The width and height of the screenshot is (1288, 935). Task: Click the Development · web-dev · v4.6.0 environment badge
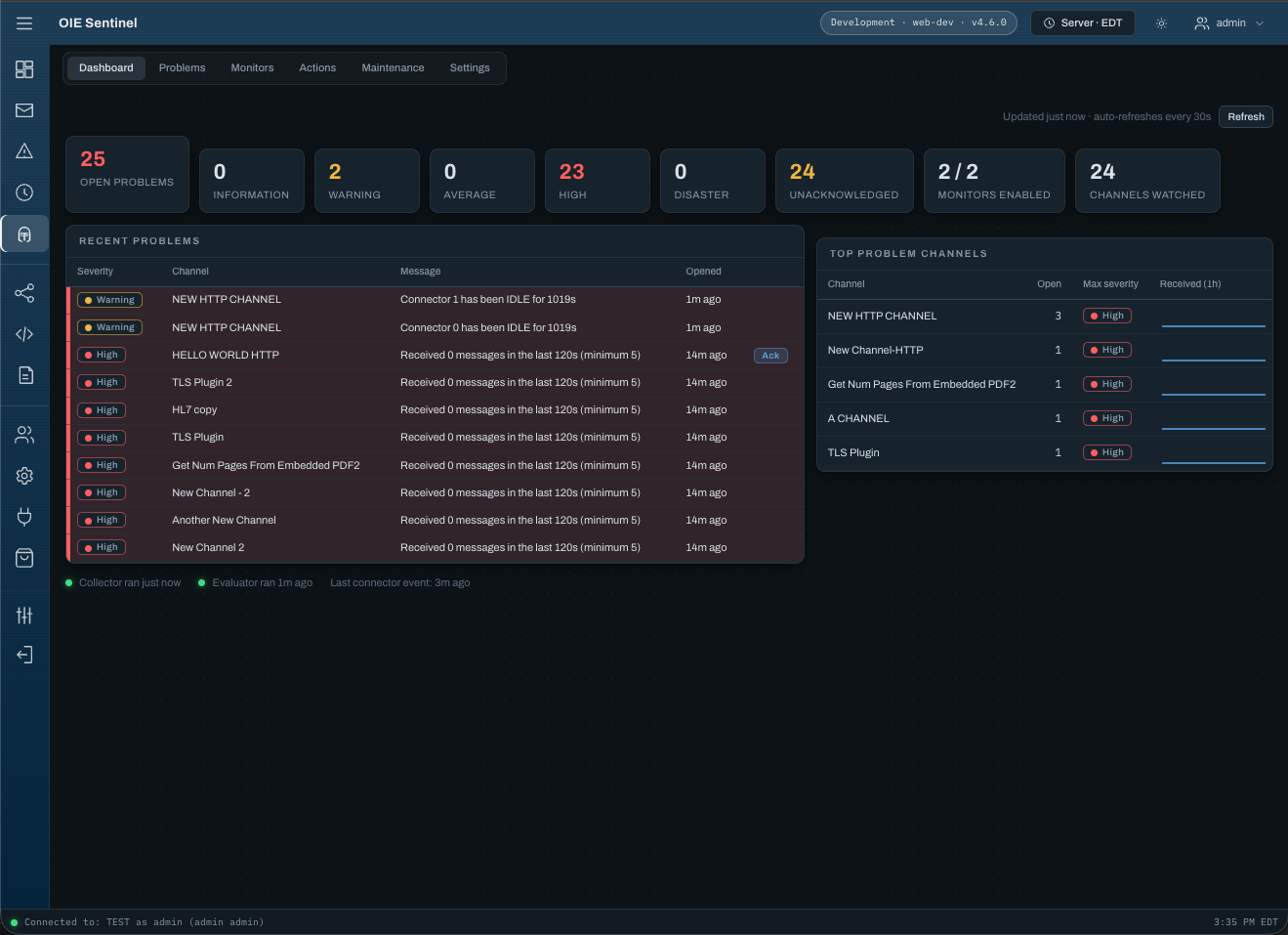tap(919, 23)
